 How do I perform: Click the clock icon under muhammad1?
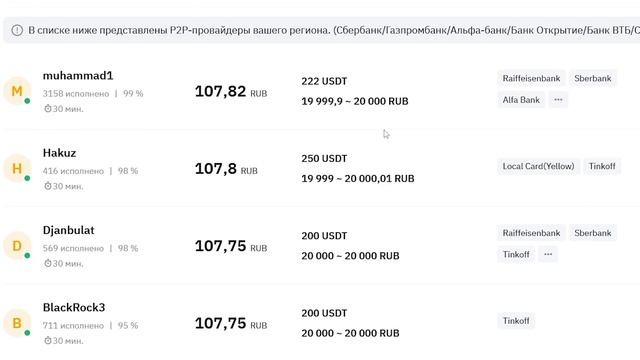[48, 109]
